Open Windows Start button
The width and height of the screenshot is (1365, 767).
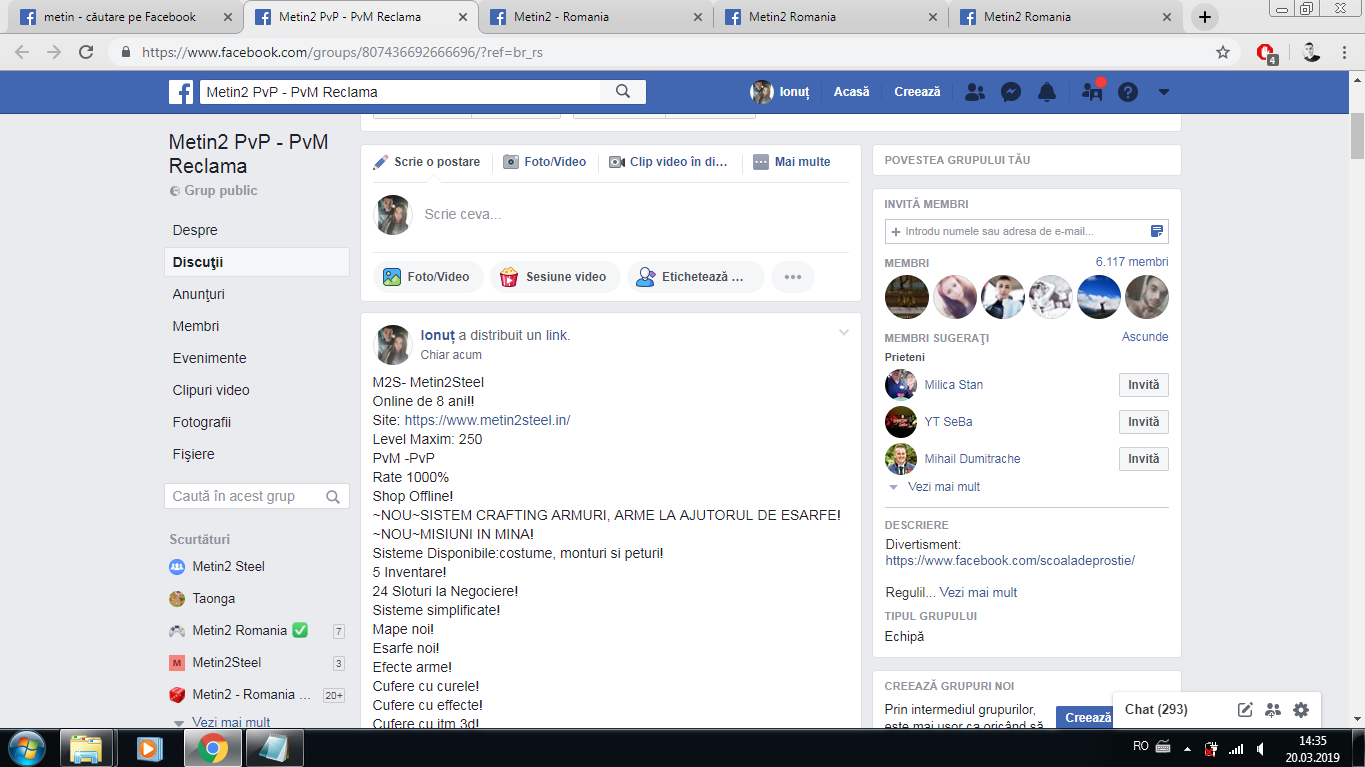tap(26, 748)
